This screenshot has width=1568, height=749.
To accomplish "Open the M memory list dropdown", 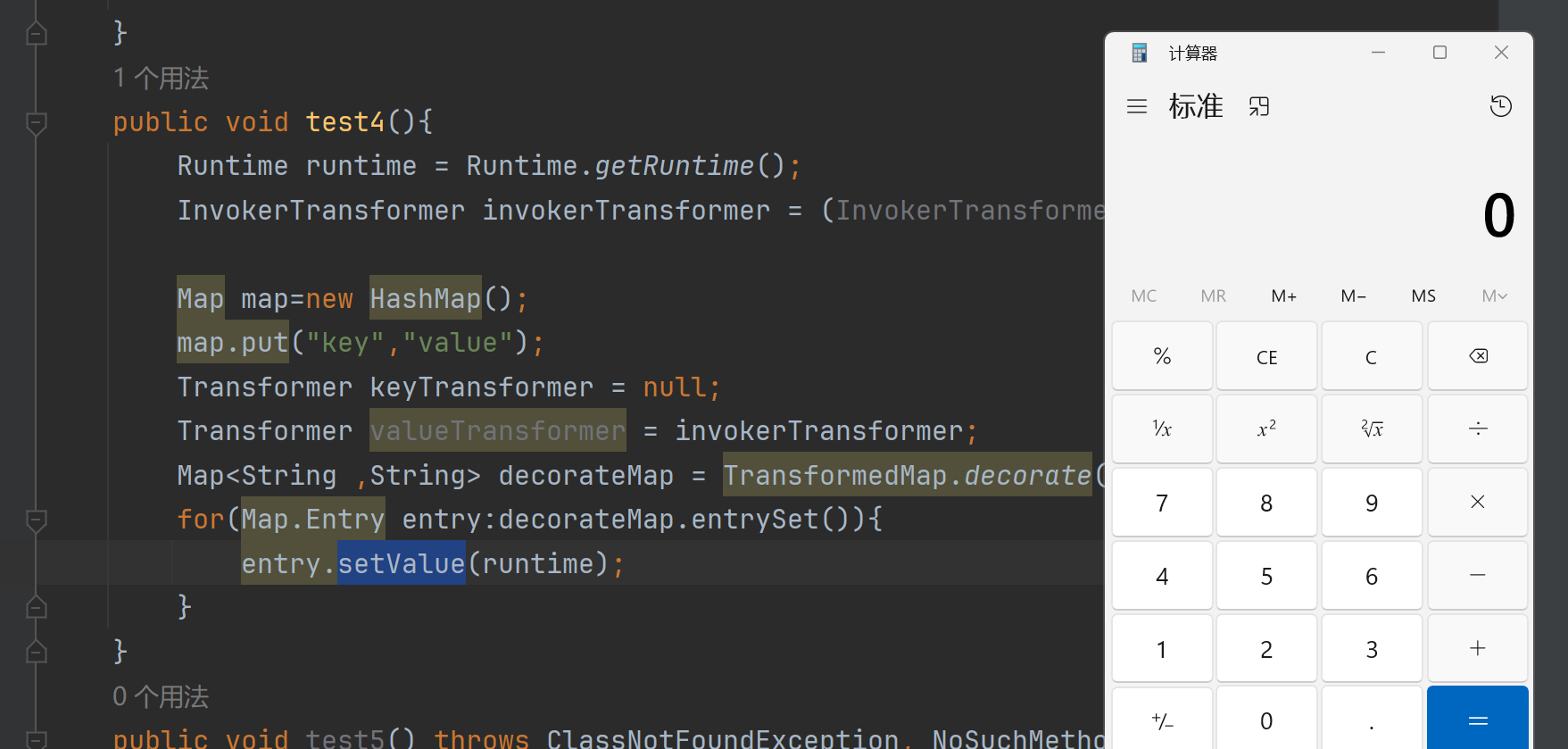I will click(1495, 296).
